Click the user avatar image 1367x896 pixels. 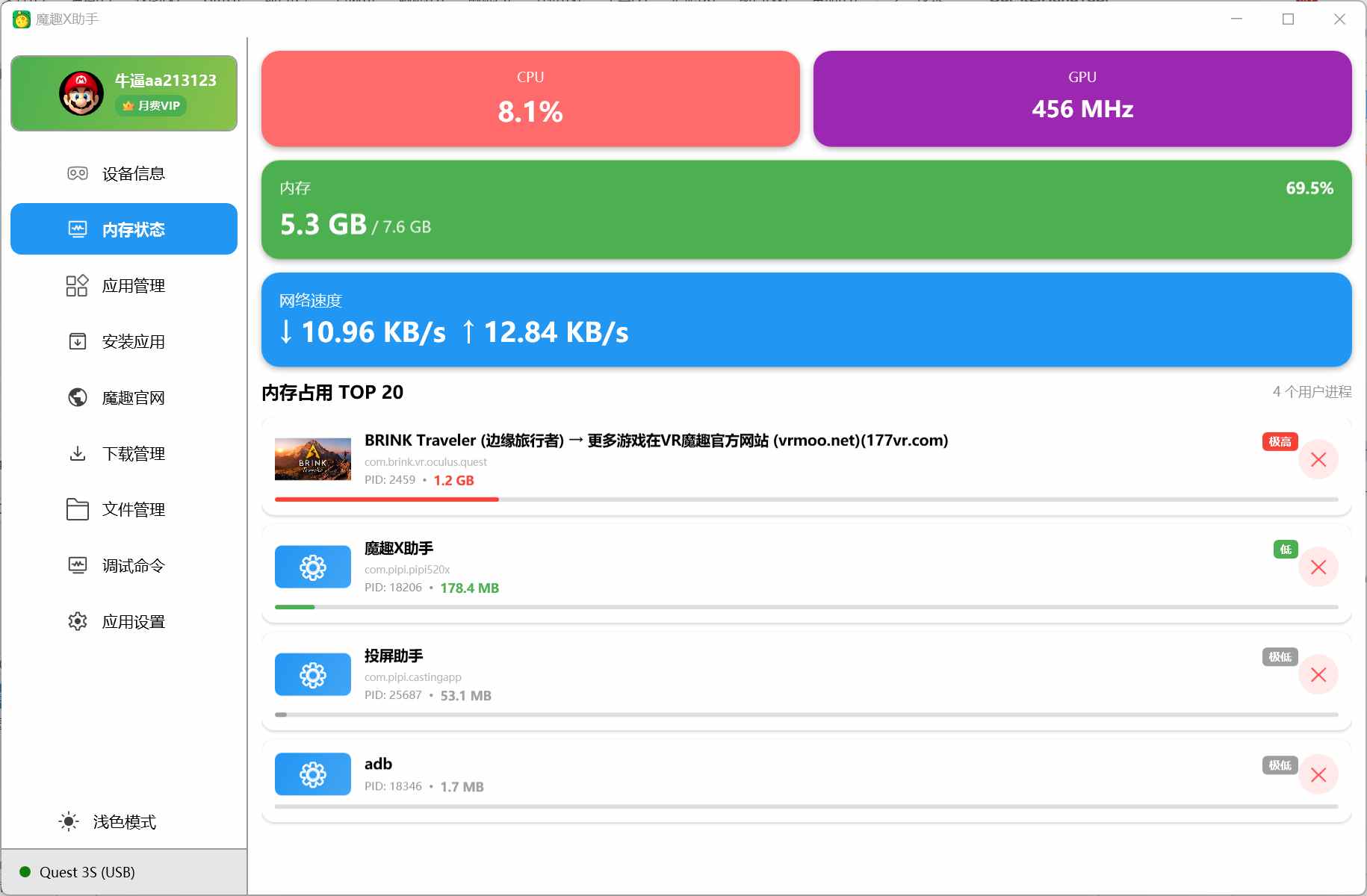82,92
